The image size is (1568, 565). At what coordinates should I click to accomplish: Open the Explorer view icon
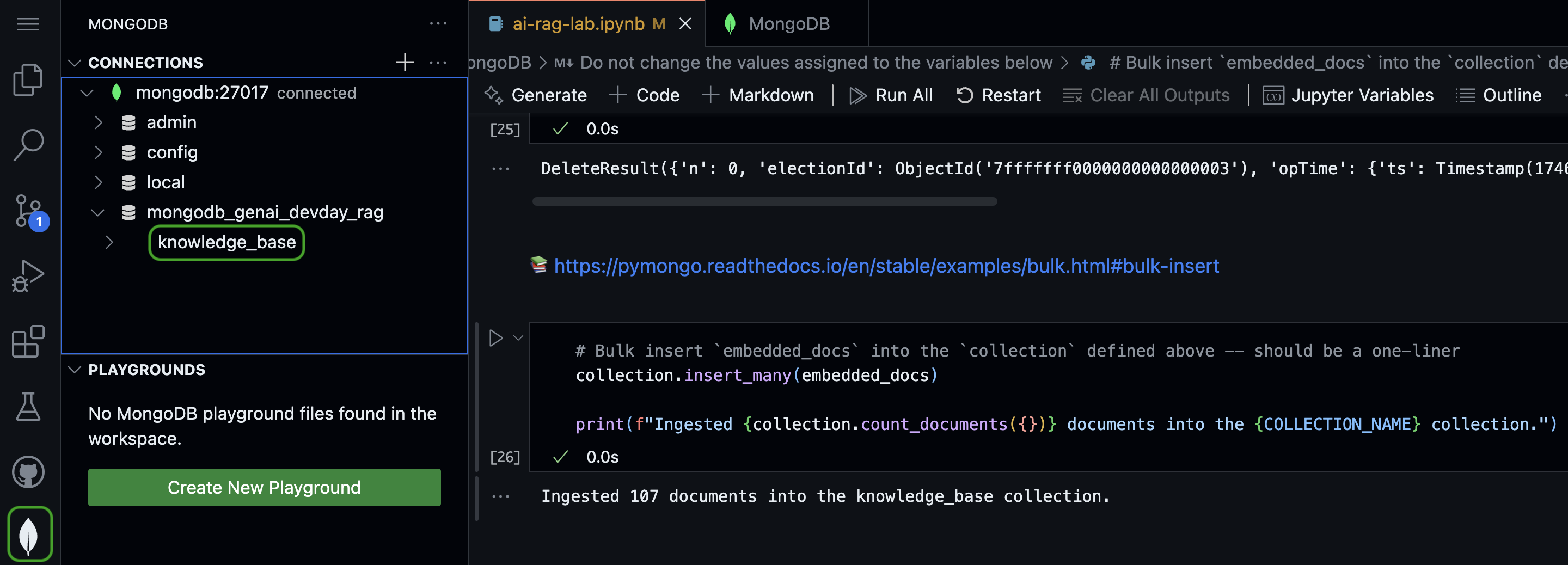pyautogui.click(x=28, y=80)
